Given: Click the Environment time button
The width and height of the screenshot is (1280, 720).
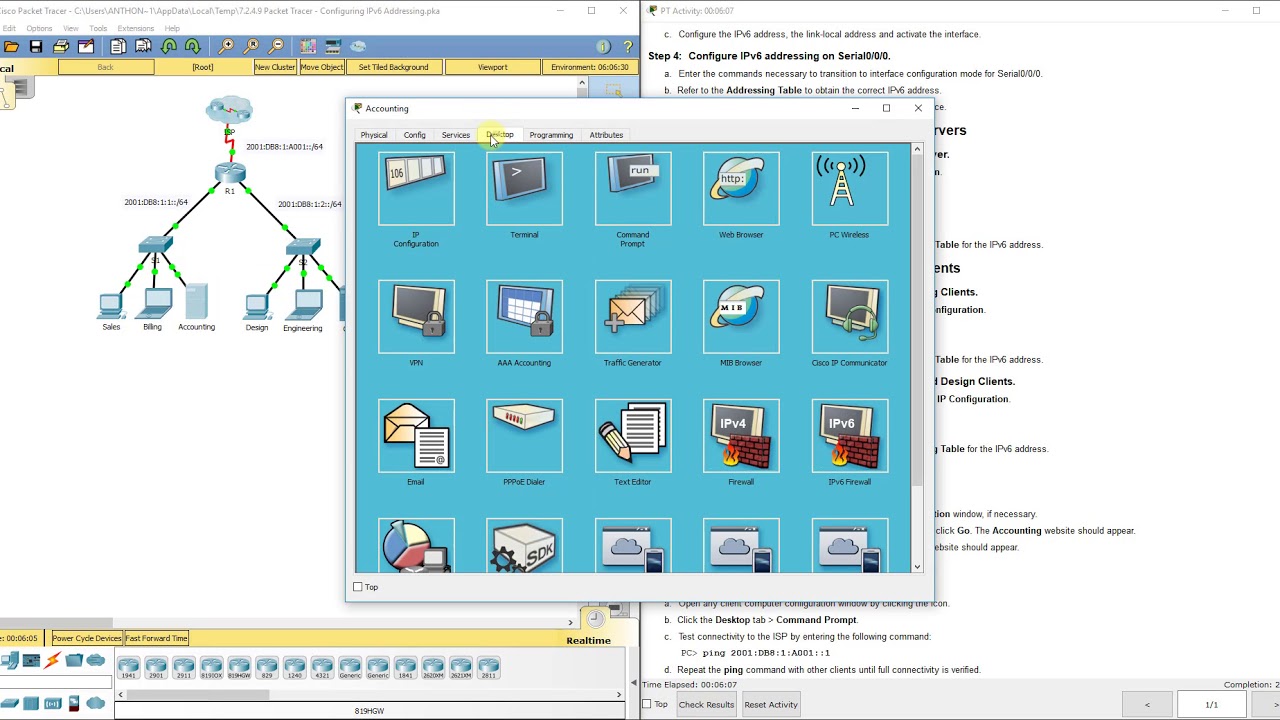Looking at the screenshot, I should (x=590, y=67).
